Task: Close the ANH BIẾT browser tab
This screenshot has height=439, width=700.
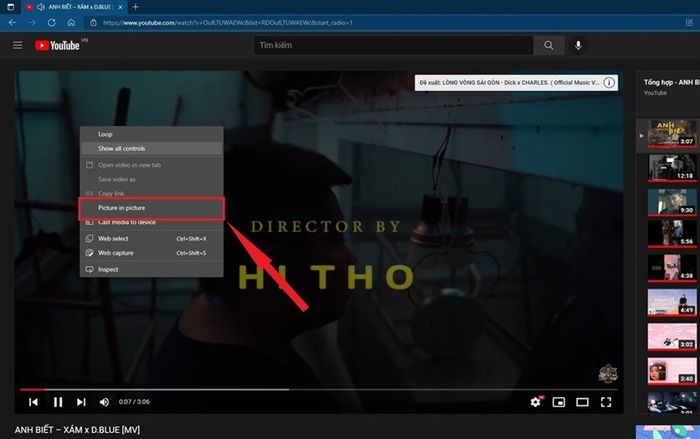Action: 120,7
